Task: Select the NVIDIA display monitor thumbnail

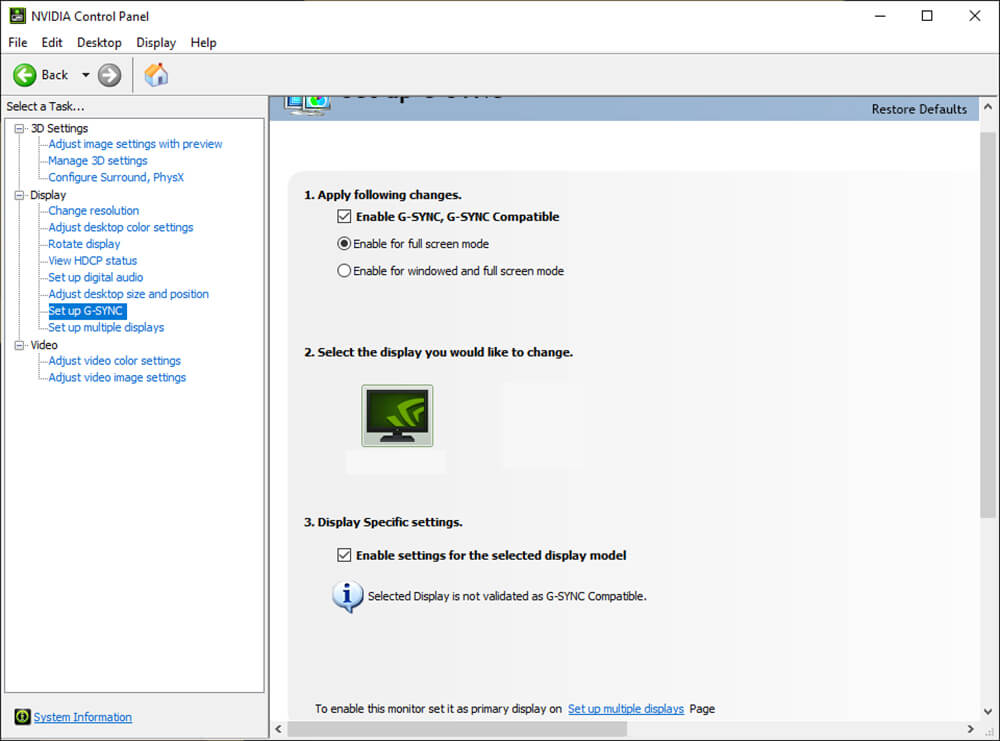Action: pyautogui.click(x=397, y=416)
